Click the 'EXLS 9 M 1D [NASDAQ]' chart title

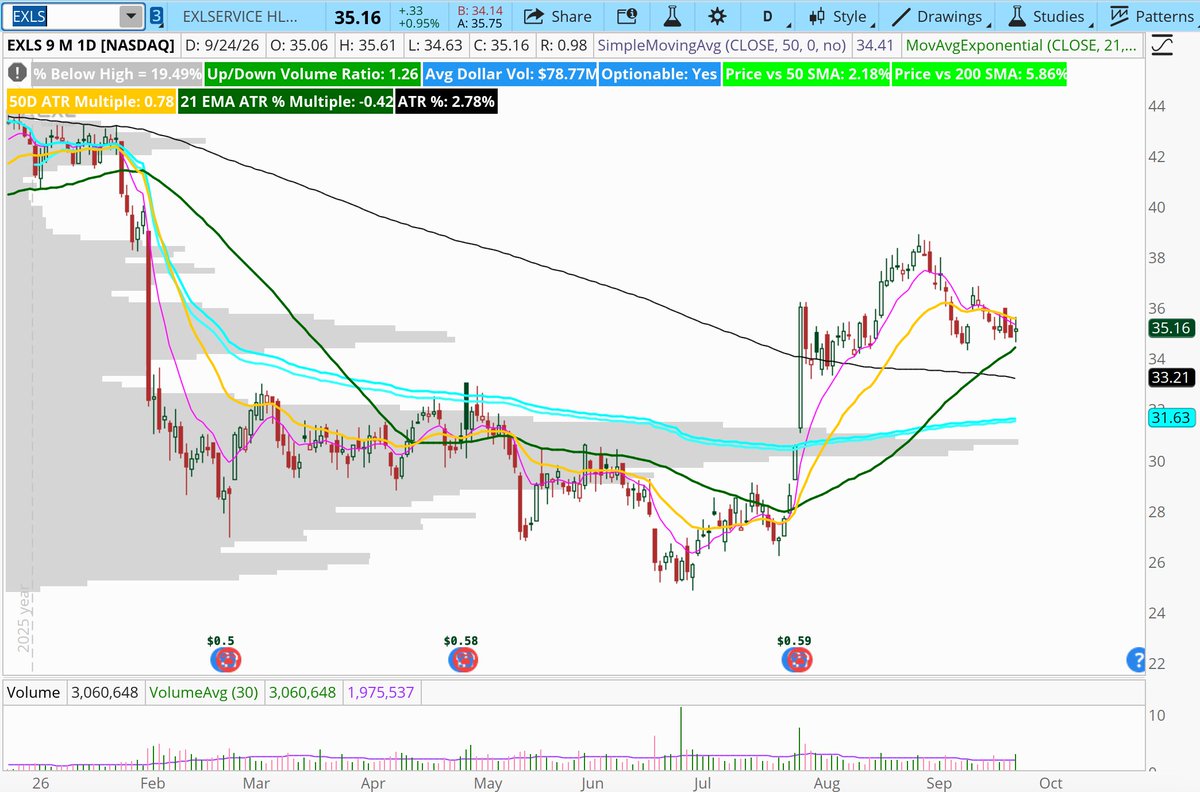tap(89, 45)
